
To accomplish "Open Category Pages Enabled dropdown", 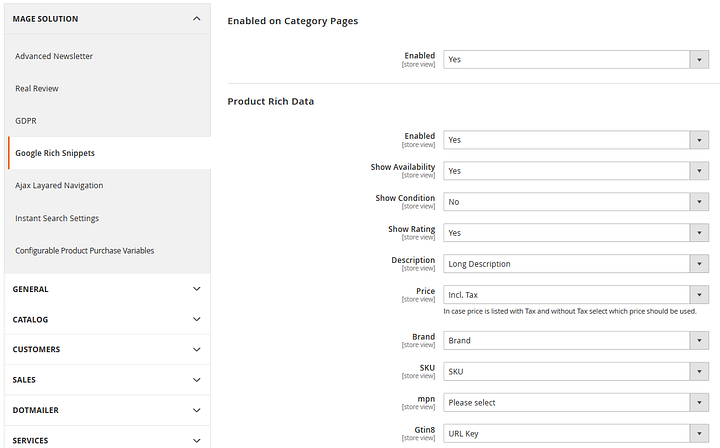I will (x=576, y=59).
